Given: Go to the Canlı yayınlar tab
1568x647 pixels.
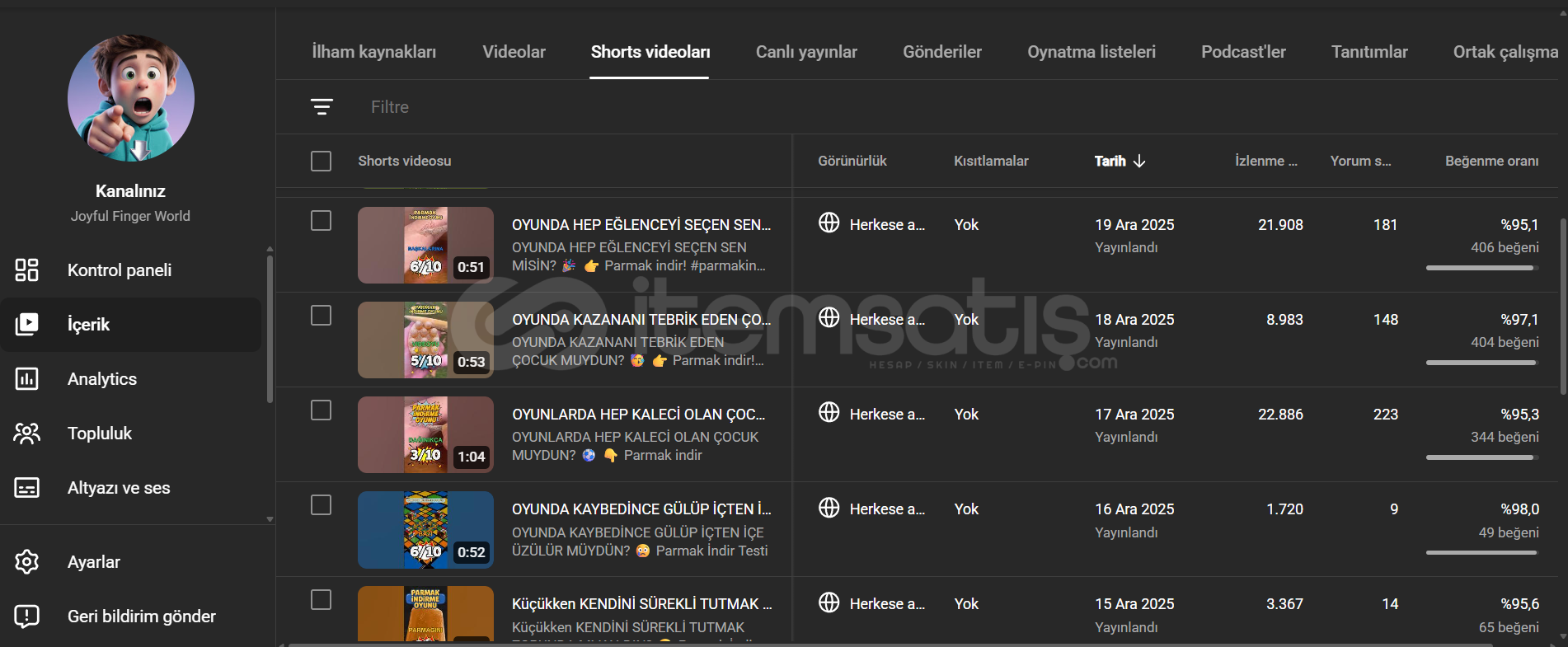Looking at the screenshot, I should (x=806, y=52).
